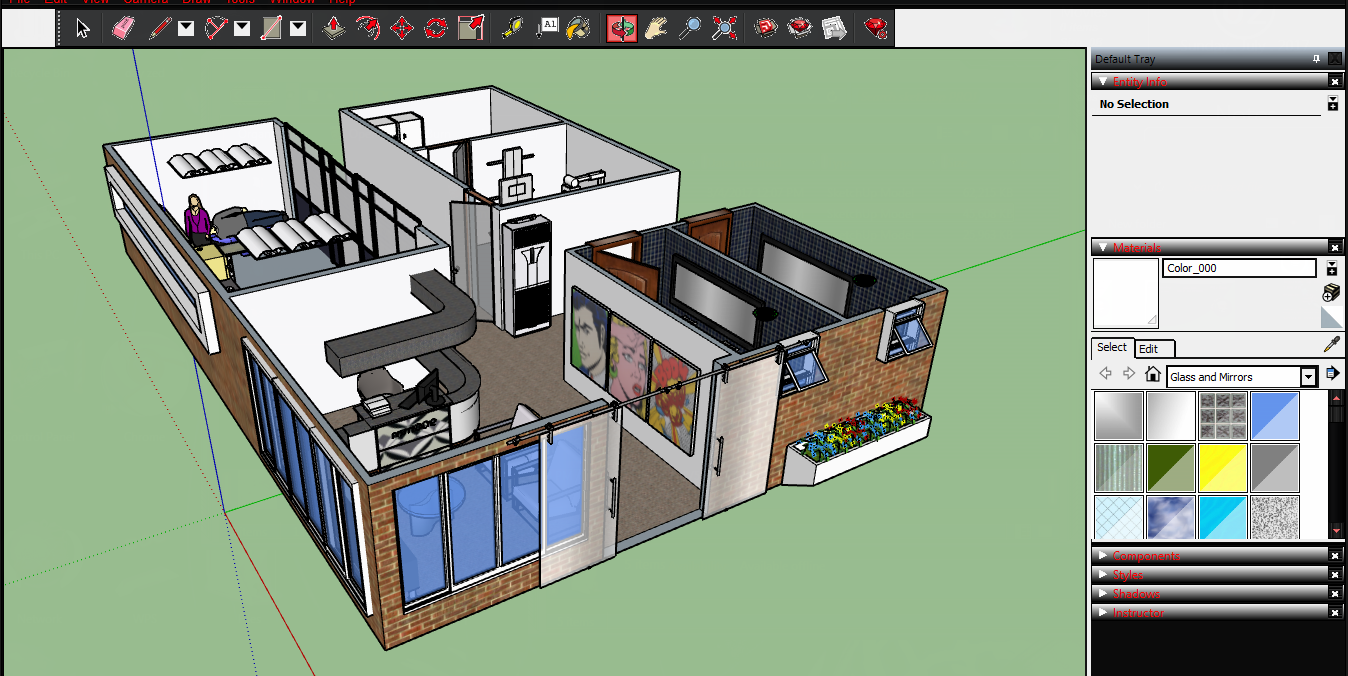The width and height of the screenshot is (1348, 676).
Task: Click the Zoom Extents tool
Action: (x=724, y=28)
